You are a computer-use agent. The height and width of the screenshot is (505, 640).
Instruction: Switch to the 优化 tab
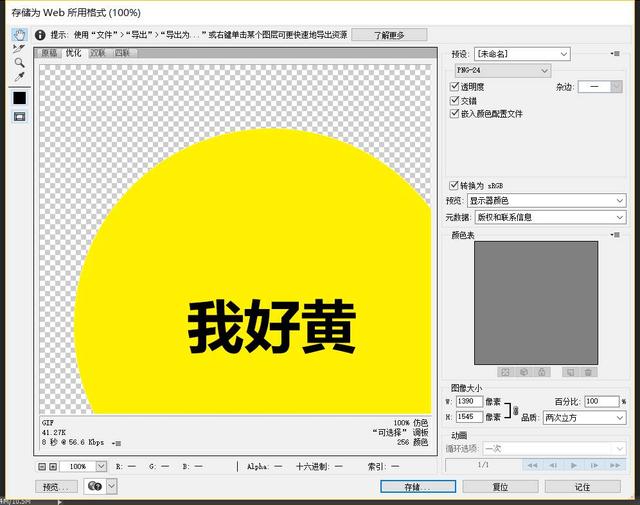click(74, 53)
